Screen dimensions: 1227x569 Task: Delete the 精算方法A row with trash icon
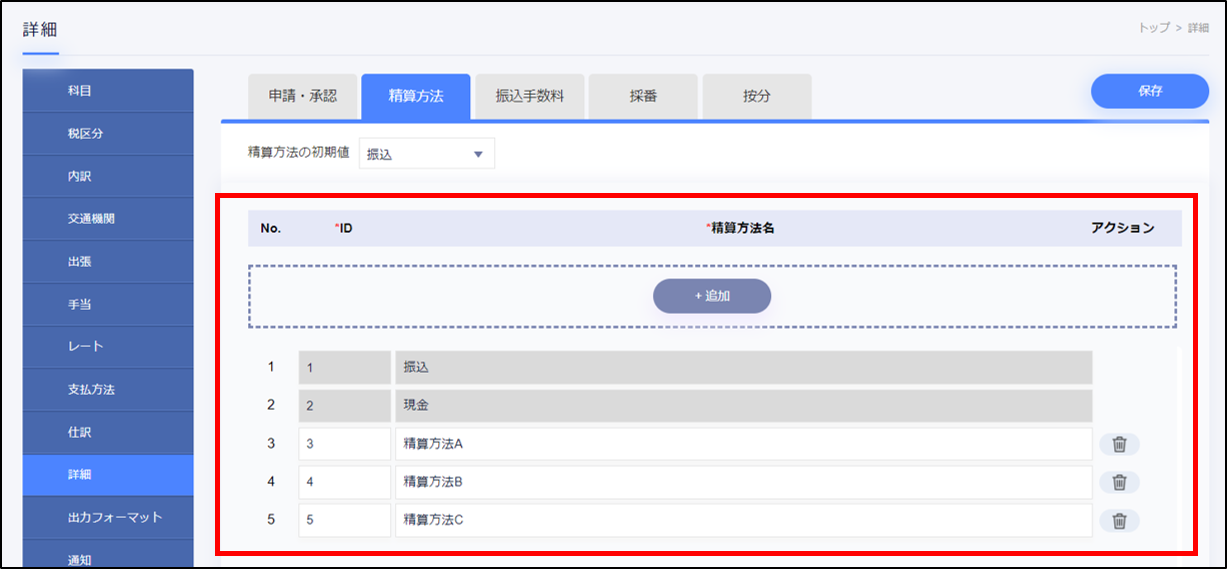[x=1119, y=445]
